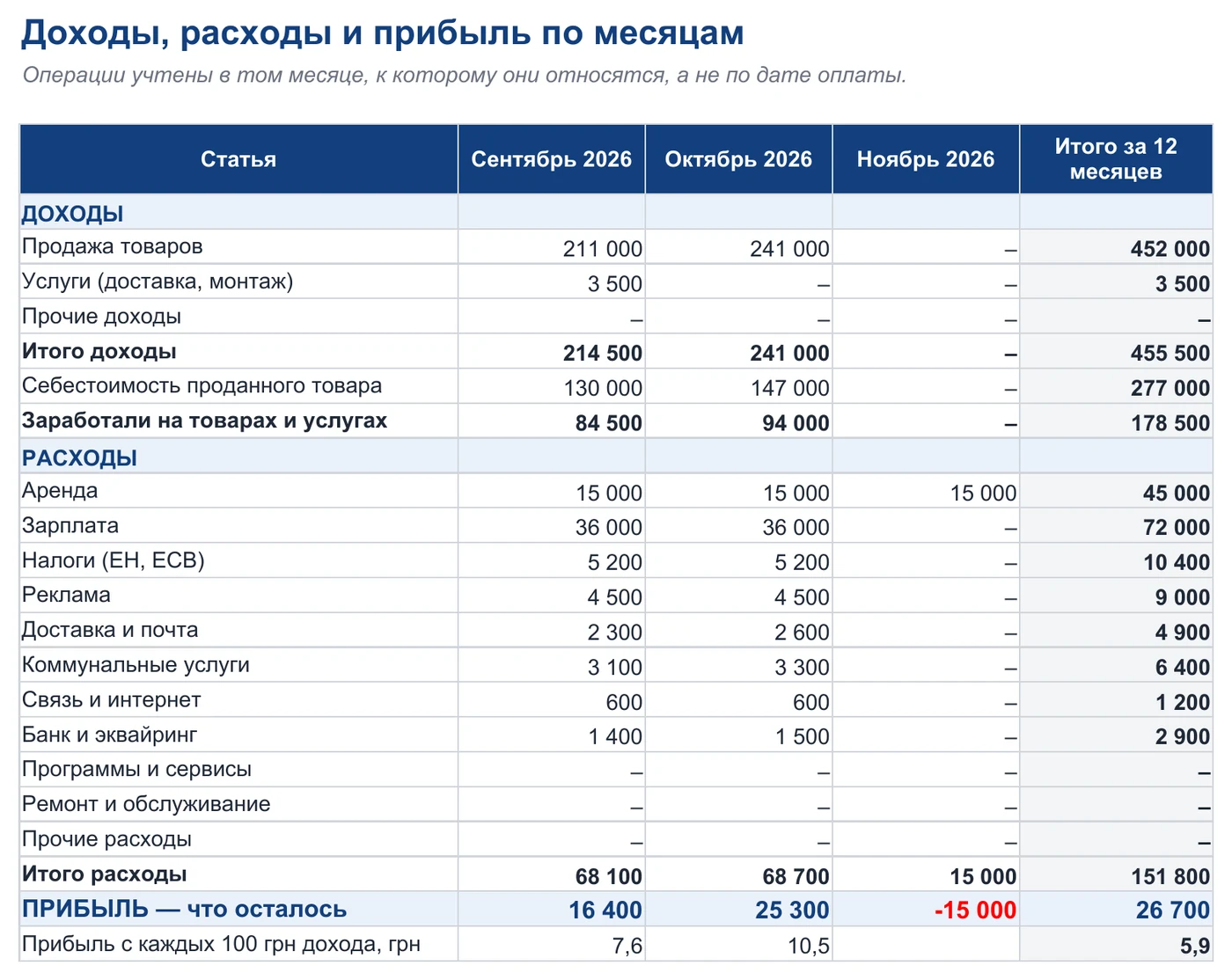The height and width of the screenshot is (980, 1232).
Task: Select the "ДОХОДЫ" section row label
Action: coord(72,214)
